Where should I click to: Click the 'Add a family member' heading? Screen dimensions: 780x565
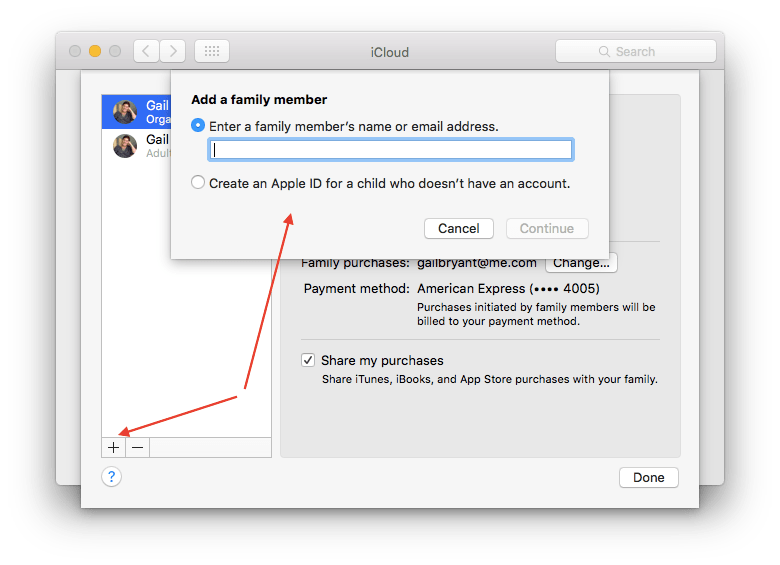[259, 99]
